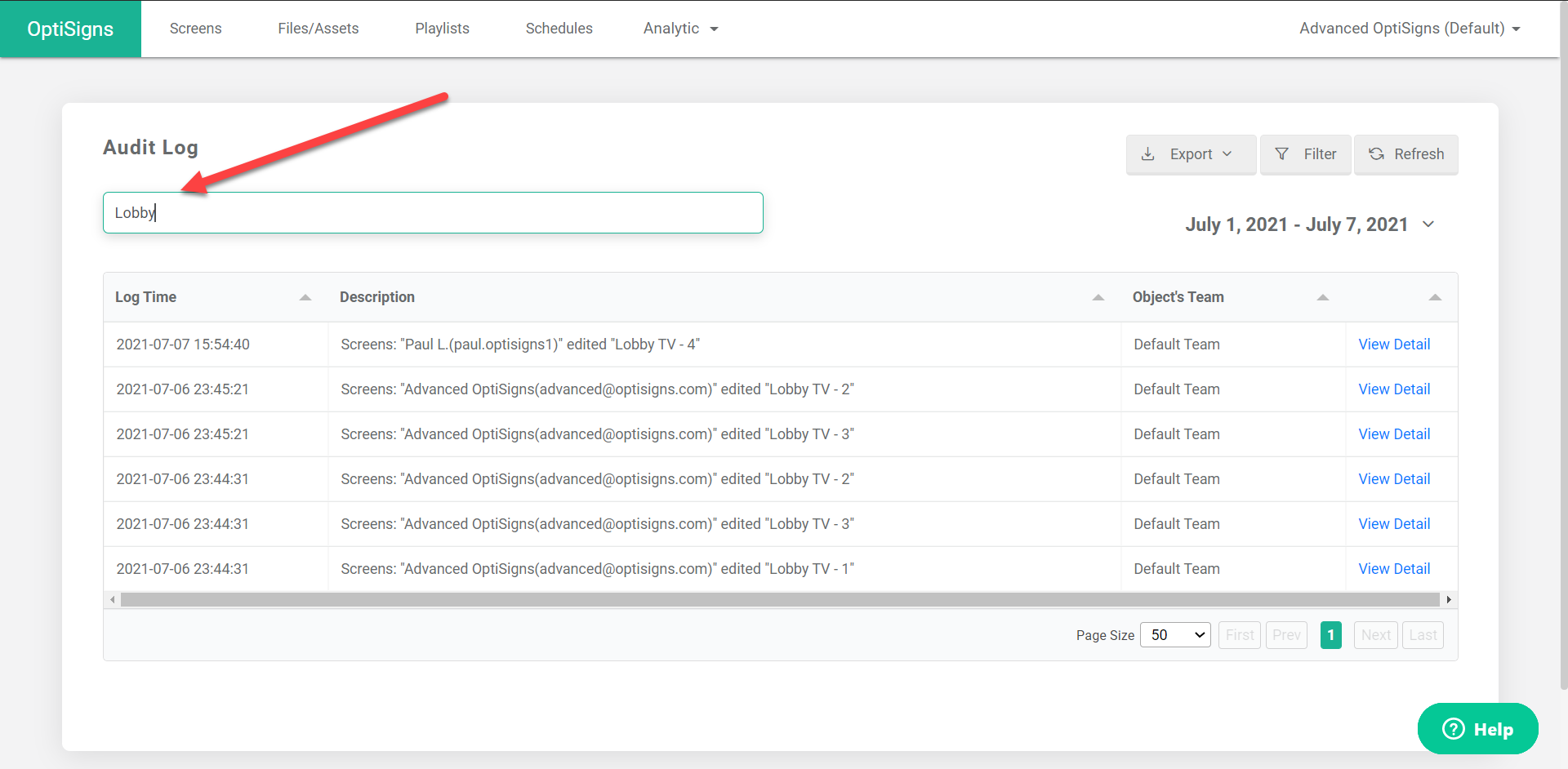Viewport: 1568px width, 769px height.
Task: View Detail for Lobby TV - 1 entry
Action: 1394,569
